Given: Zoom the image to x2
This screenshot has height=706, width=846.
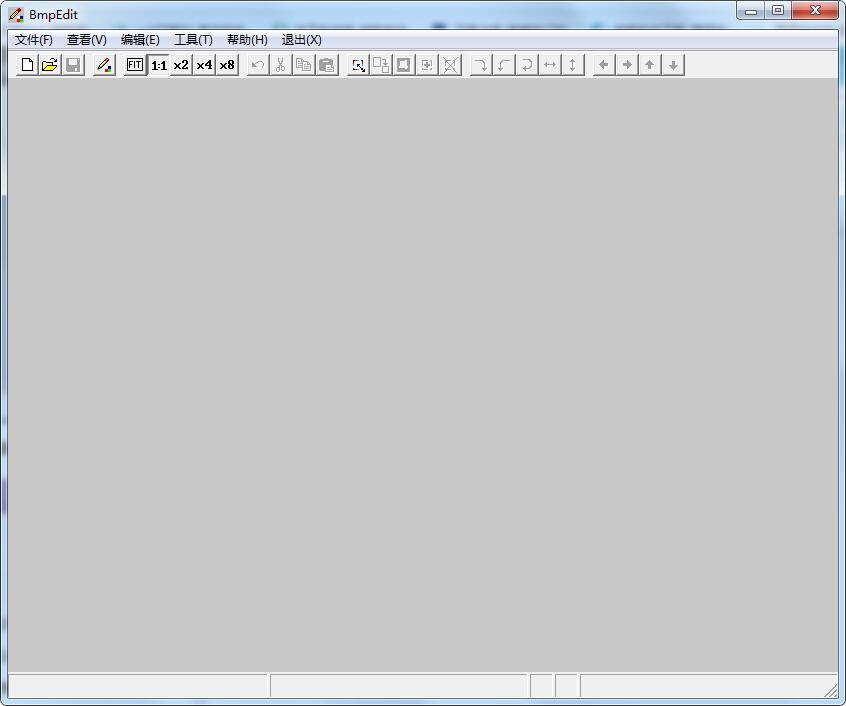Looking at the screenshot, I should click(181, 65).
